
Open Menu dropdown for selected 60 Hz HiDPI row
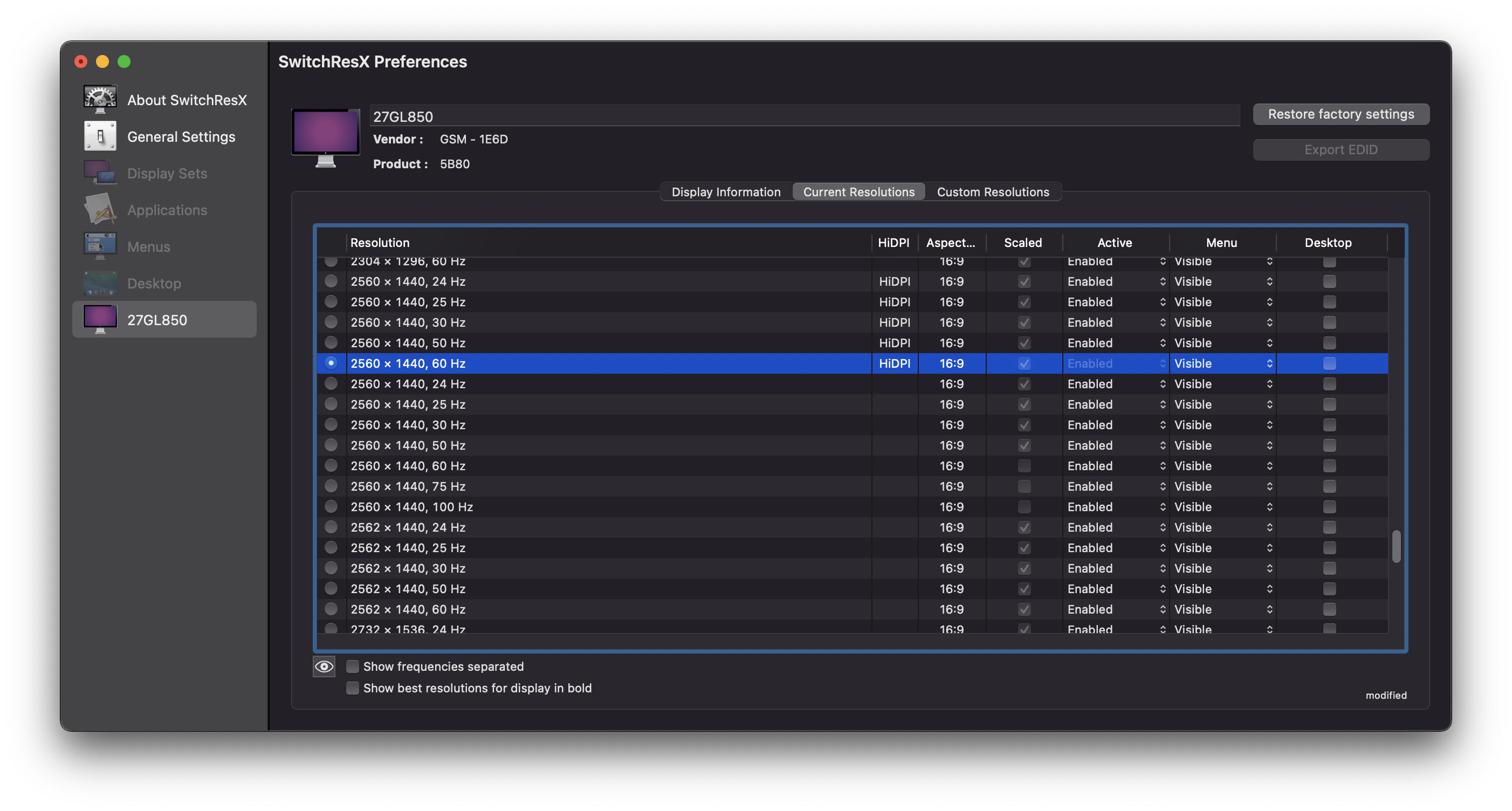(1223, 363)
